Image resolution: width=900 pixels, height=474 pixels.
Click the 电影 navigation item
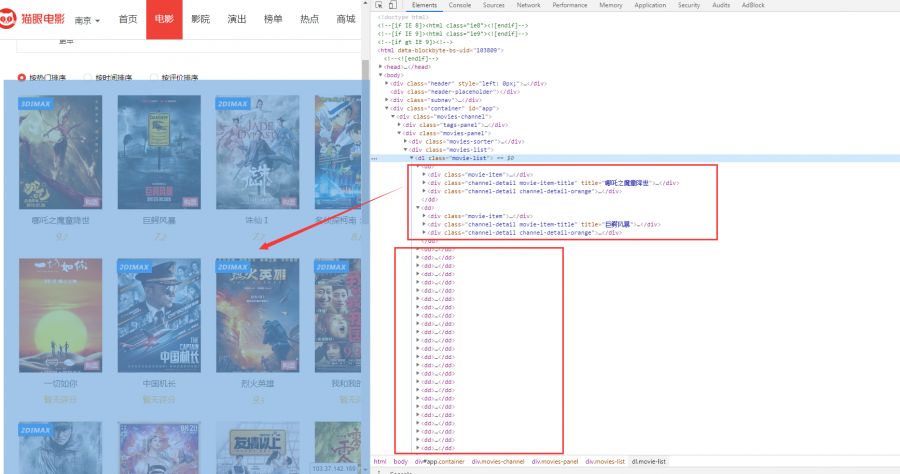pos(164,19)
